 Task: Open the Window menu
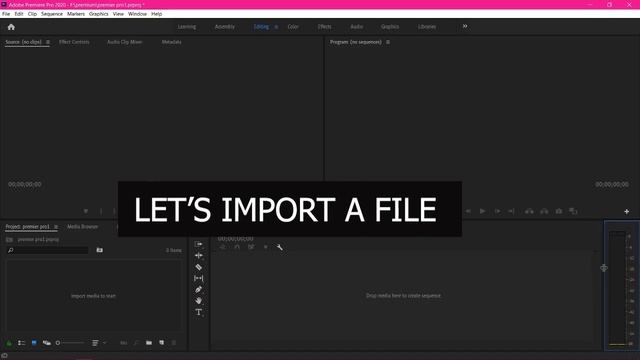[x=137, y=14]
